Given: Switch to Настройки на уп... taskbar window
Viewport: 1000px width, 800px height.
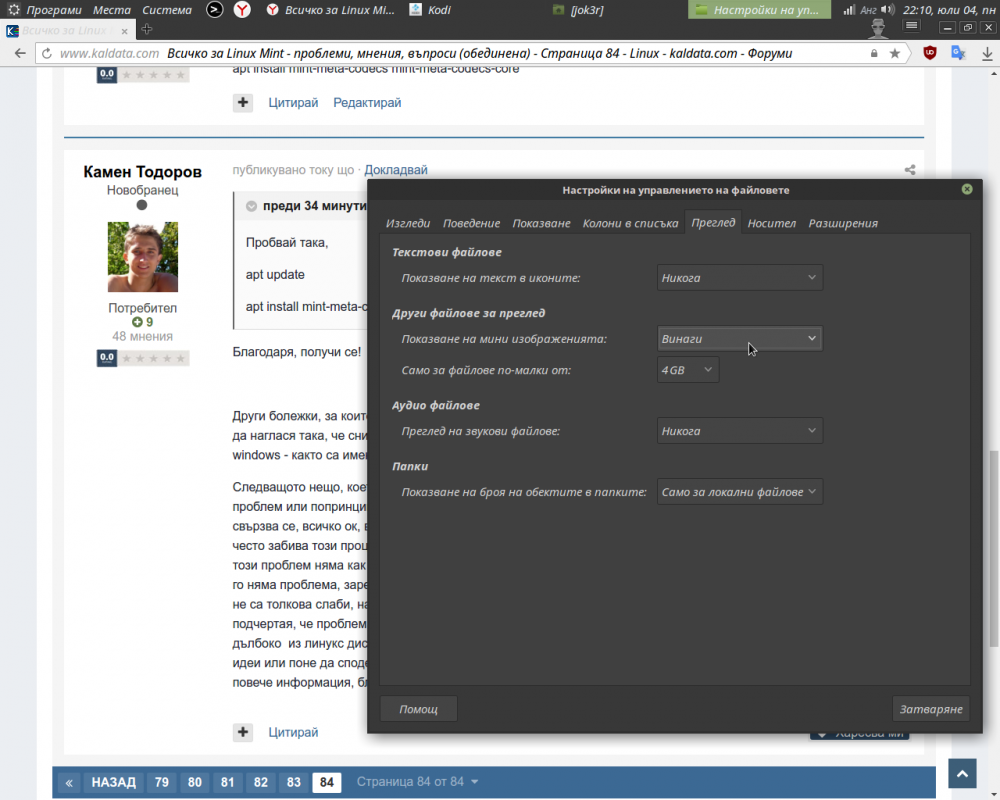Looking at the screenshot, I should pos(760,10).
